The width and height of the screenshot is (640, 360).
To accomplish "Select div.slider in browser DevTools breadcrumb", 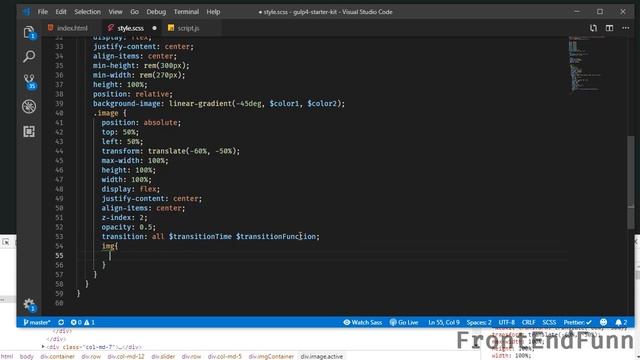I will pos(163,356).
